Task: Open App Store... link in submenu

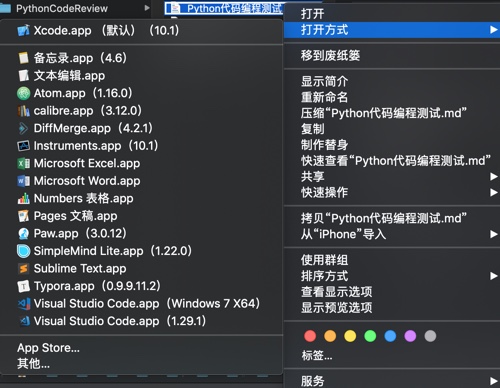Action: pyautogui.click(x=48, y=348)
